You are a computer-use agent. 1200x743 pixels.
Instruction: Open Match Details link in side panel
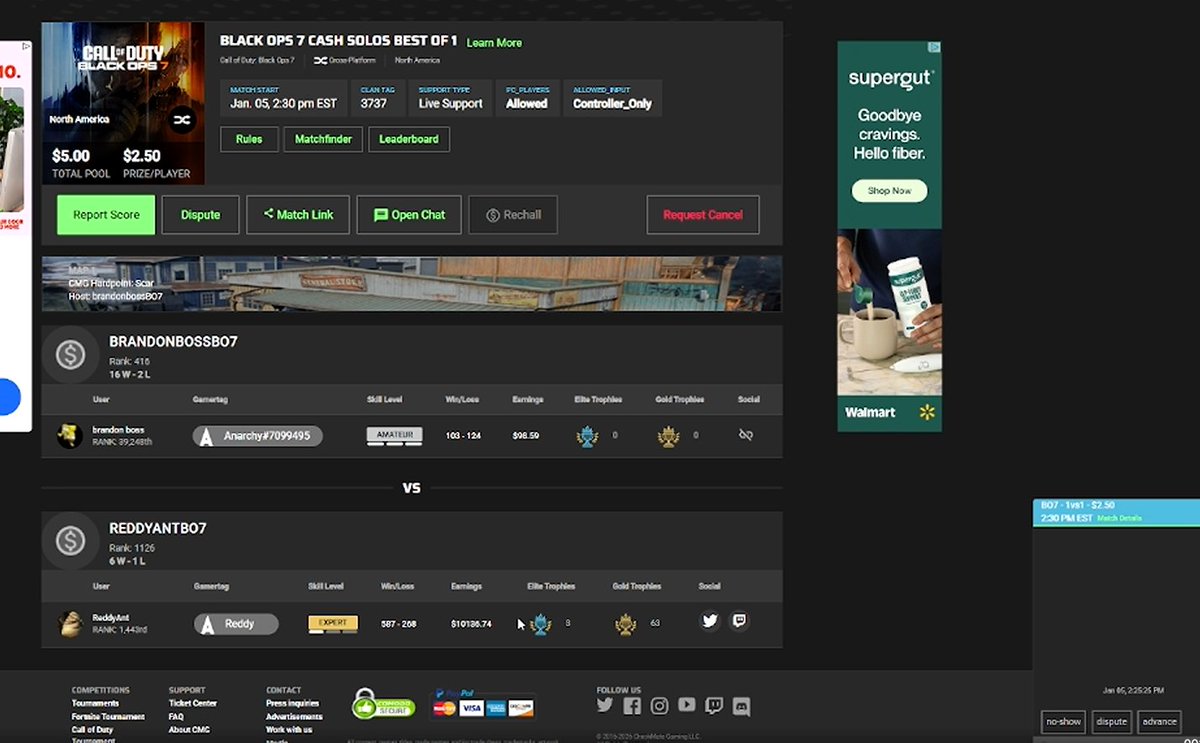coord(1119,518)
